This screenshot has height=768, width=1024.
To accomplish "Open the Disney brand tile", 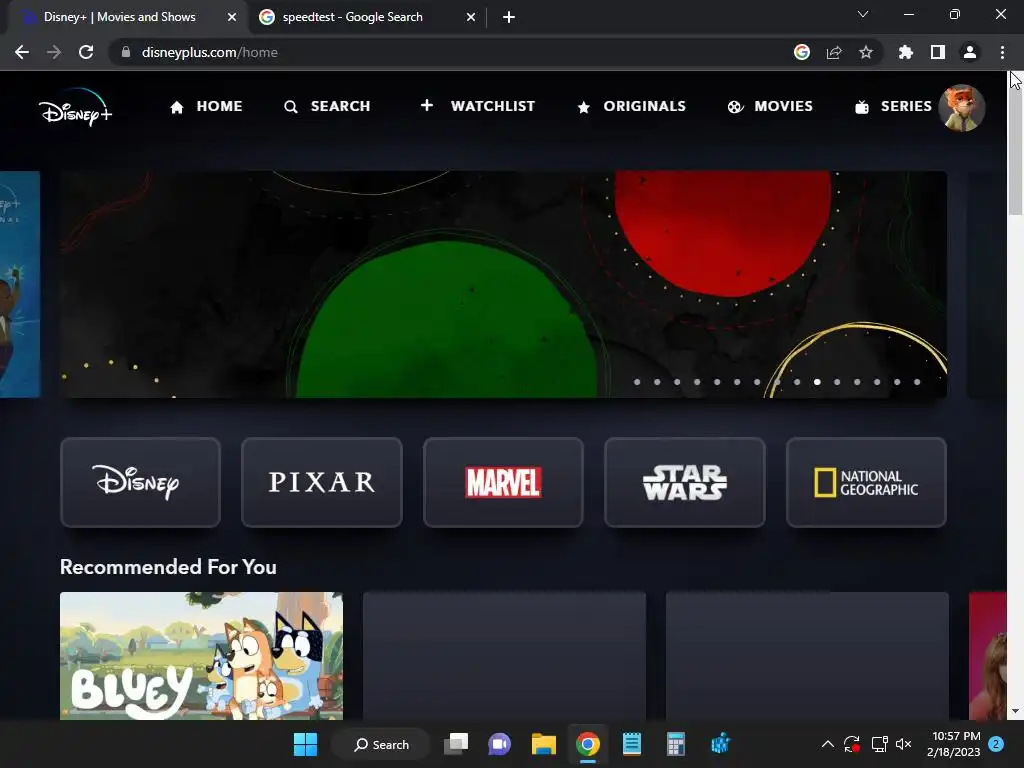I will pyautogui.click(x=140, y=482).
